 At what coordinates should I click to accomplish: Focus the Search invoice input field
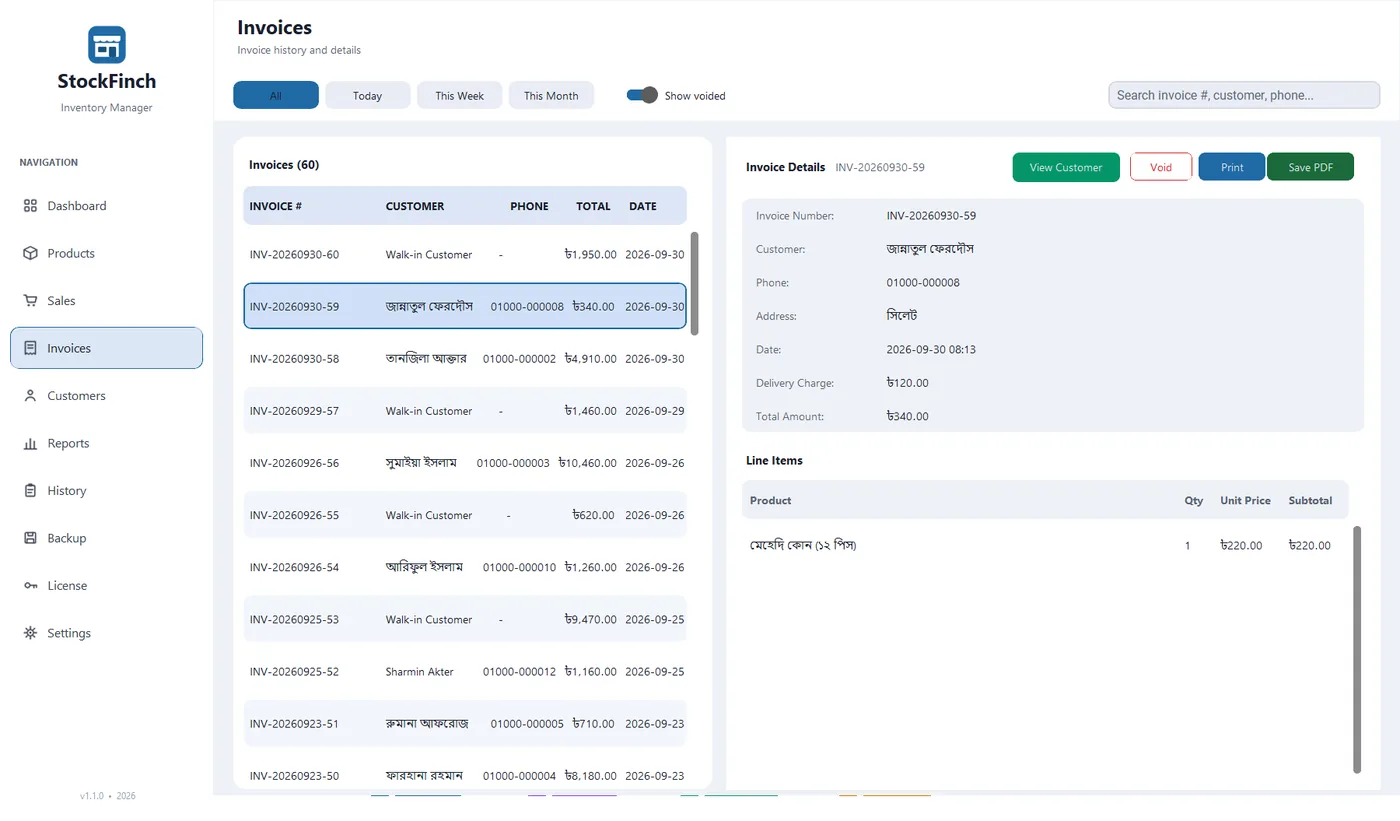[x=1244, y=95]
